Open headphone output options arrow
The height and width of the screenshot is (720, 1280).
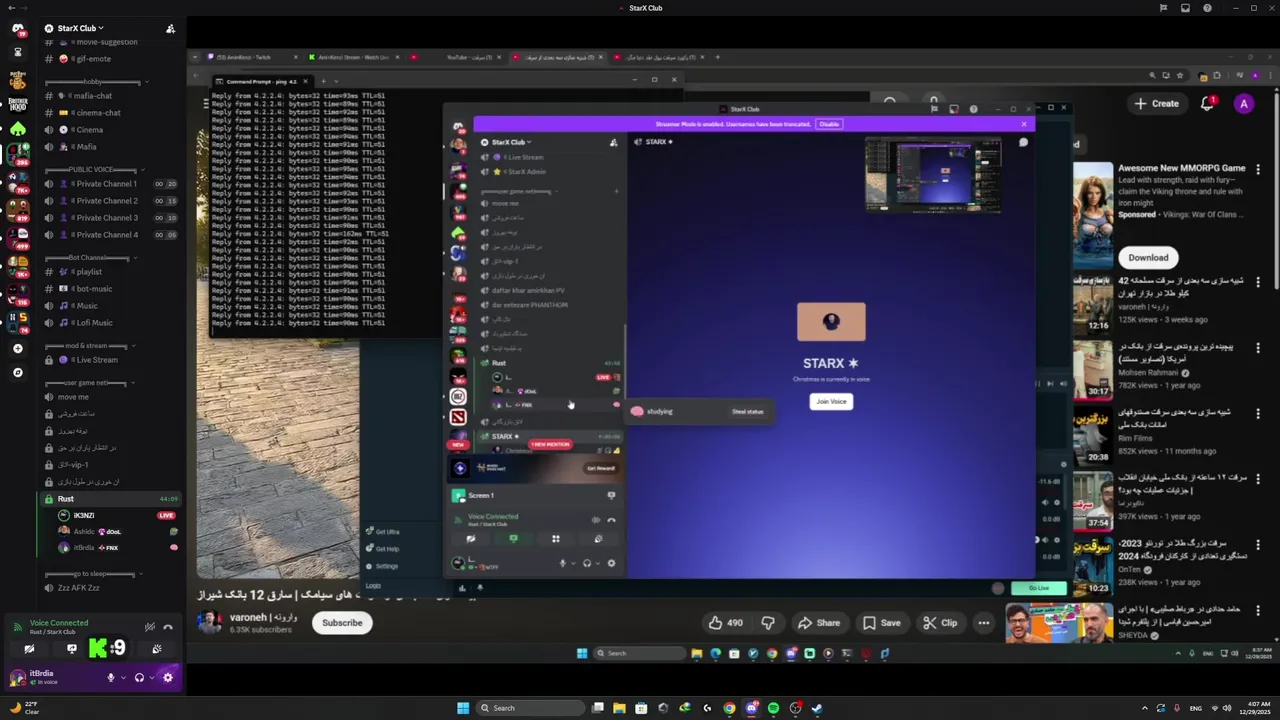(151, 678)
